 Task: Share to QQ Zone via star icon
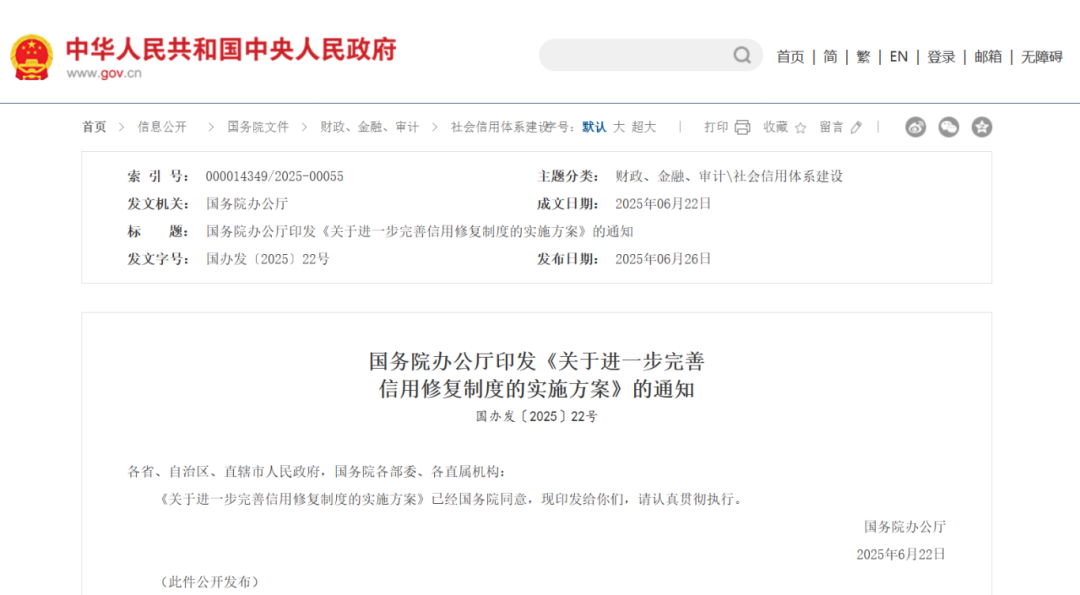click(x=982, y=127)
